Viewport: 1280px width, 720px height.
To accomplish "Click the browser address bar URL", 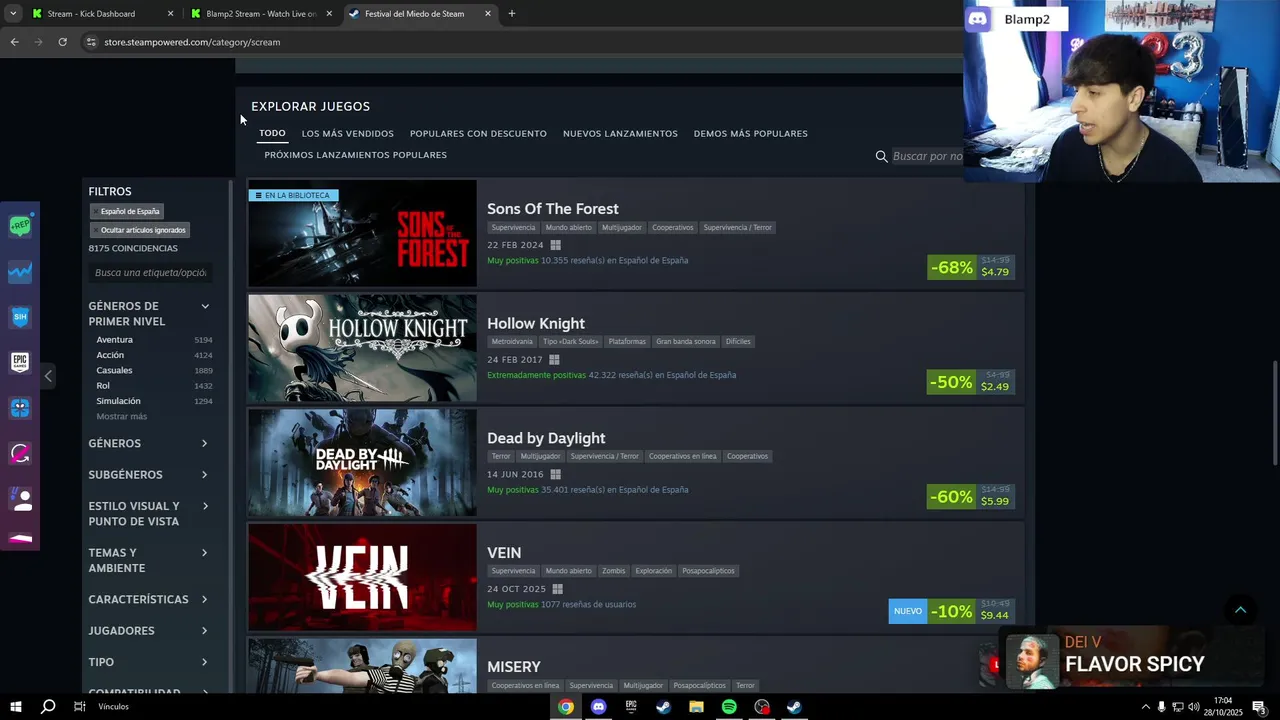I will 192,42.
